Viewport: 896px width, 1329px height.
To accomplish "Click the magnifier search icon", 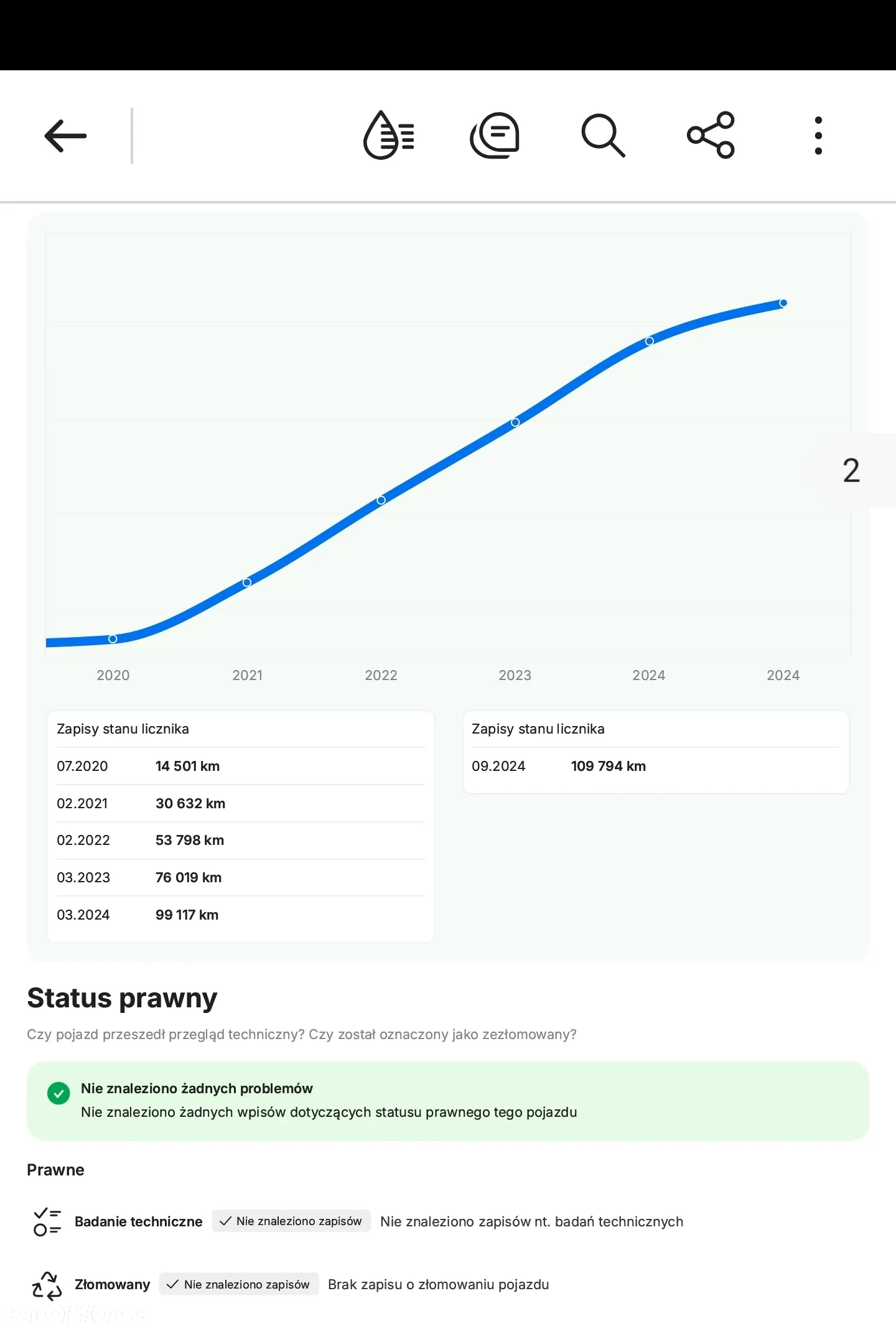I will pos(602,136).
